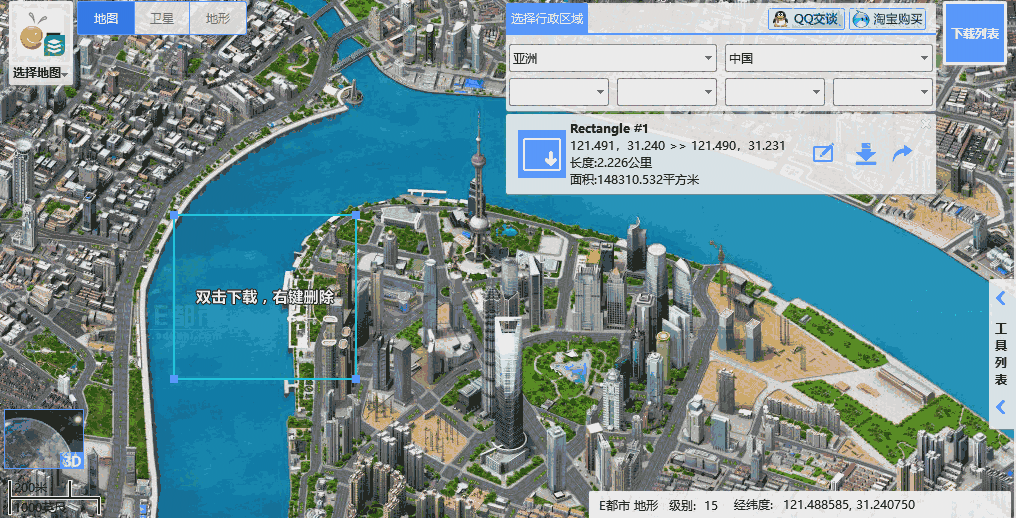Click the selection rectangle bottom-left handle
The height and width of the screenshot is (518, 1016).
pyautogui.click(x=174, y=379)
